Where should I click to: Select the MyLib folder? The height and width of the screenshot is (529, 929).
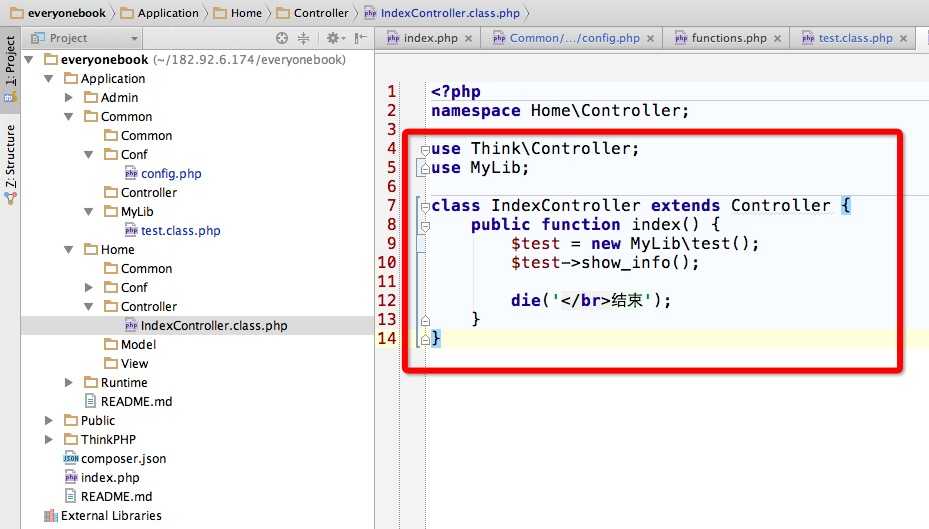pyautogui.click(x=137, y=211)
